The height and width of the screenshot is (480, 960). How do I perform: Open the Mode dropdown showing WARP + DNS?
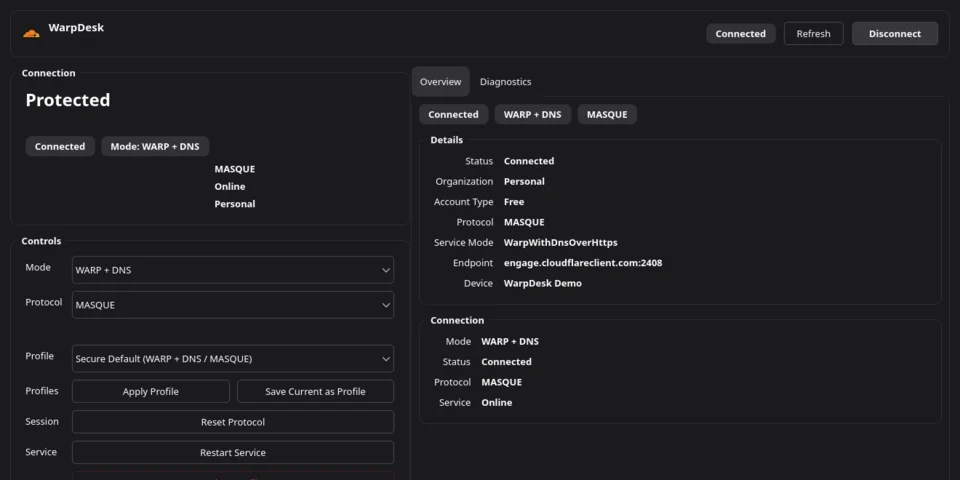tap(233, 270)
